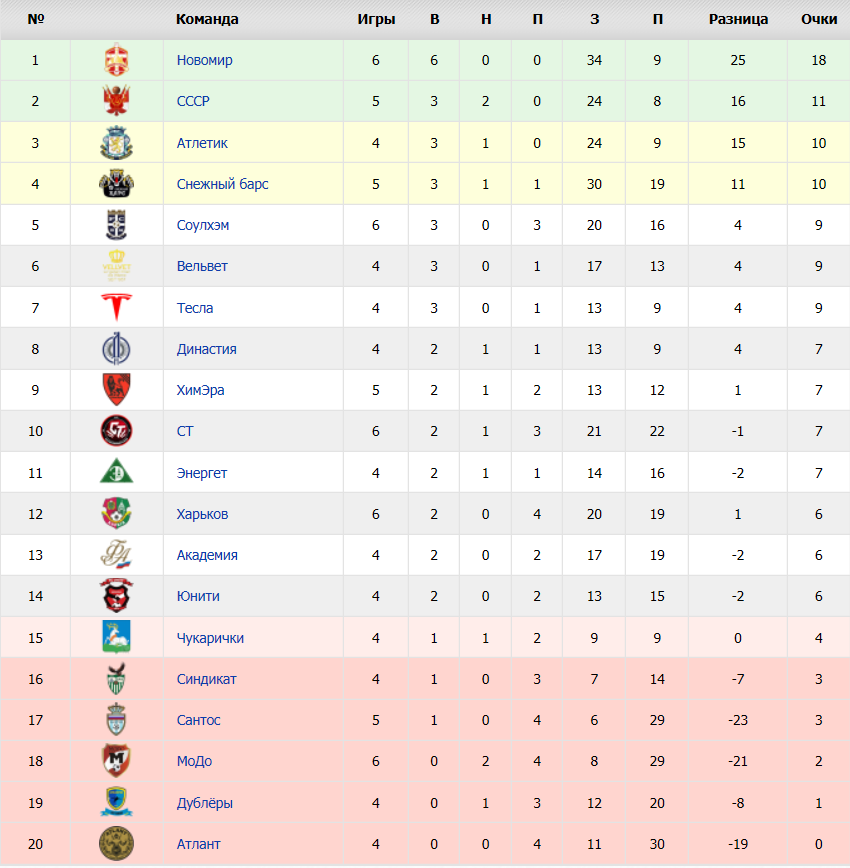Click the СТ round black logo
Image resolution: width=850 pixels, height=868 pixels.
[116, 431]
